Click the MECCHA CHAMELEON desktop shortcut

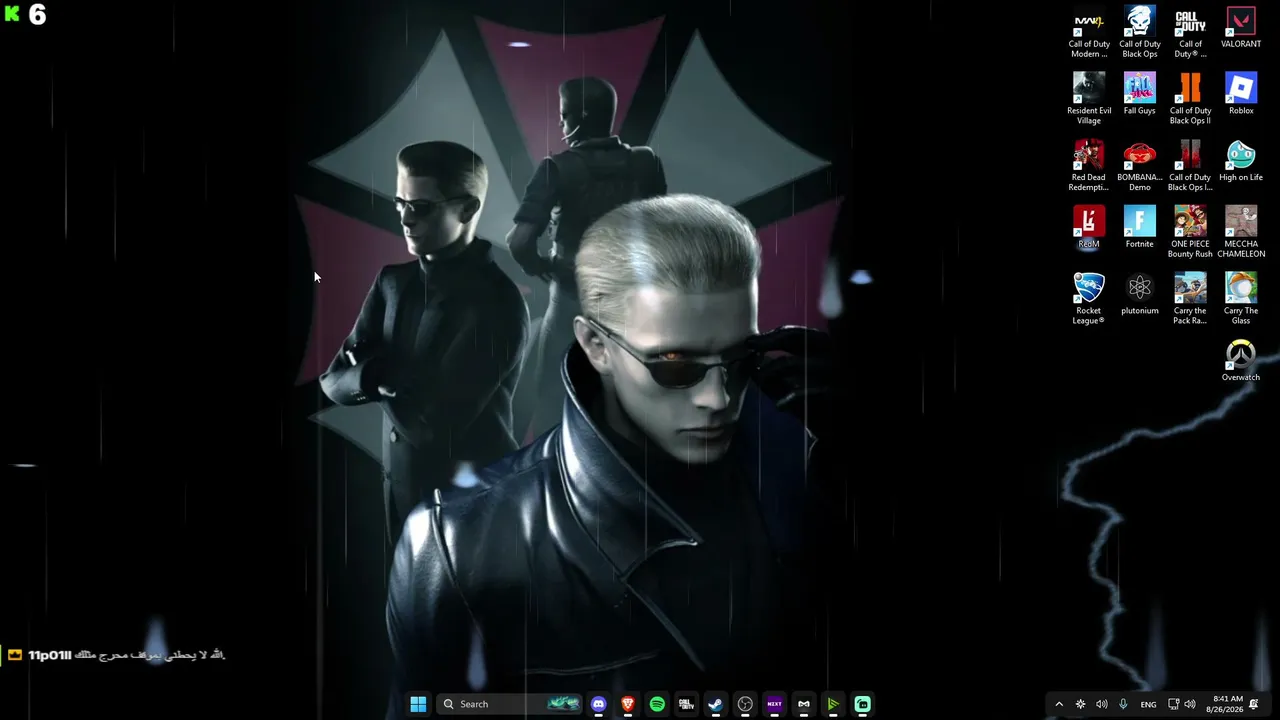(1241, 233)
